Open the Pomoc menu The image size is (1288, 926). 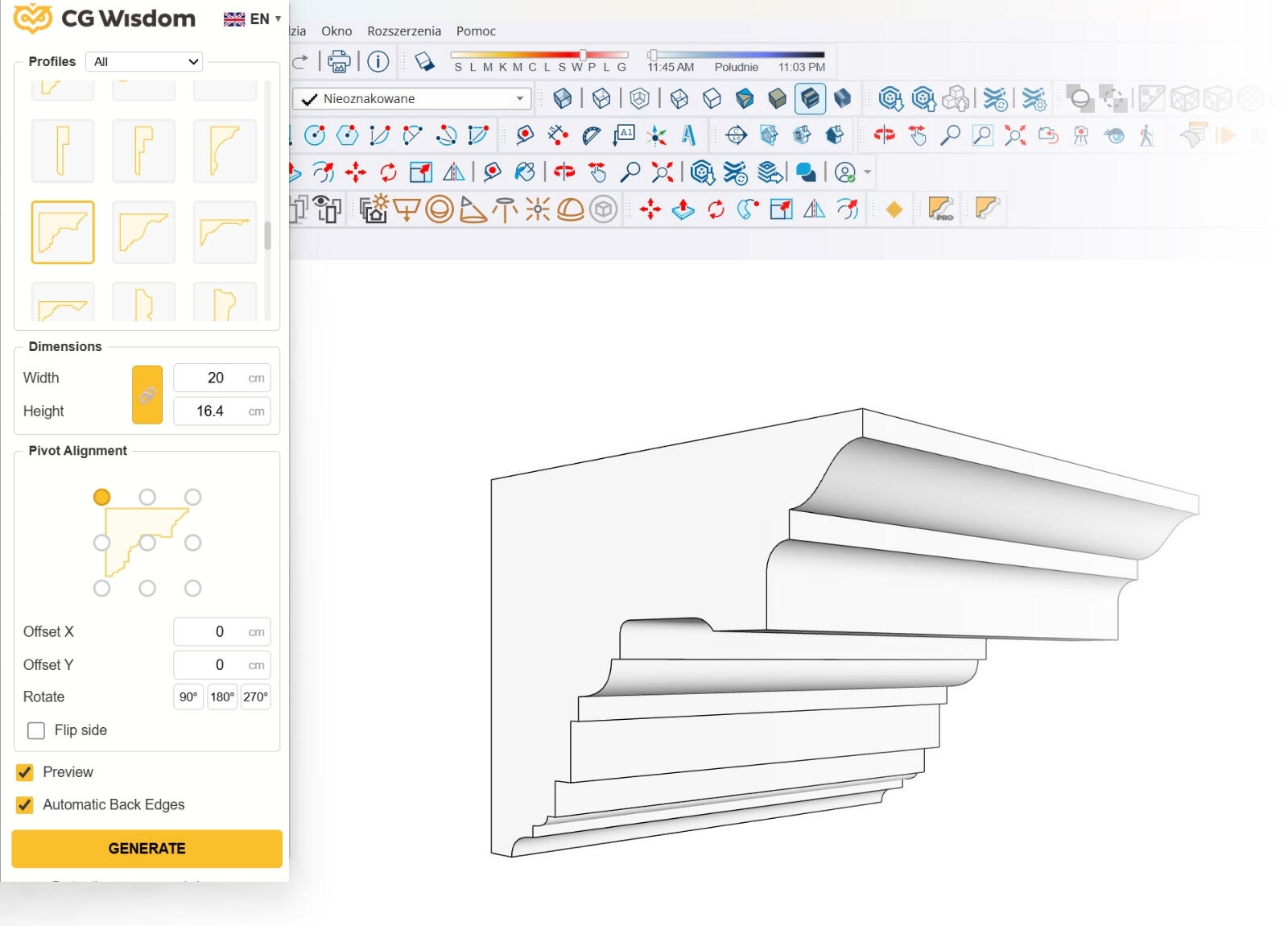pos(476,31)
